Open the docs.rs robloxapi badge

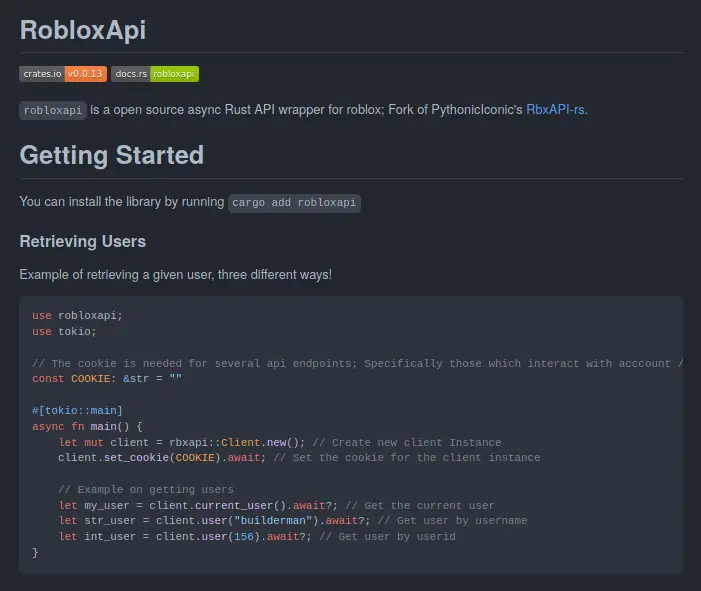[155, 73]
